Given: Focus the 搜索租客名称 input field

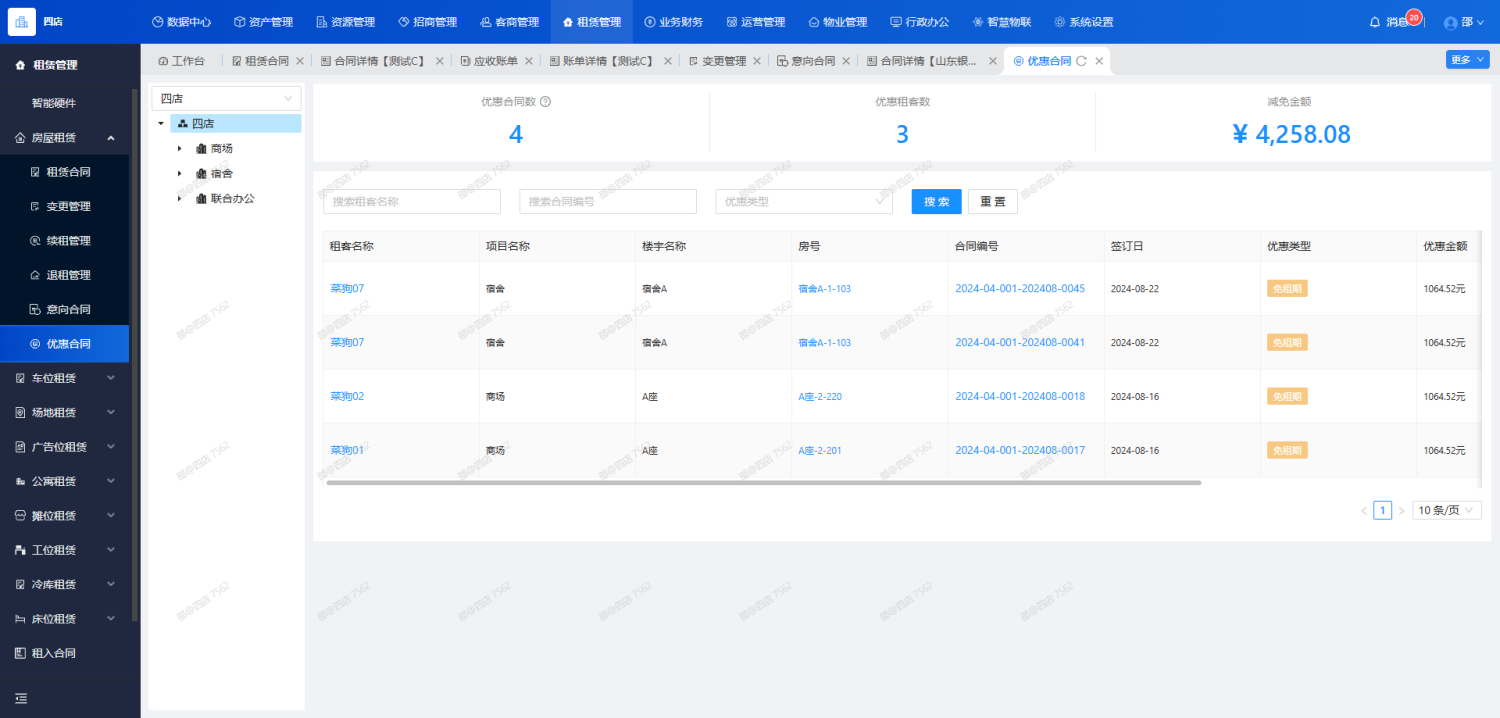Looking at the screenshot, I should [x=412, y=201].
